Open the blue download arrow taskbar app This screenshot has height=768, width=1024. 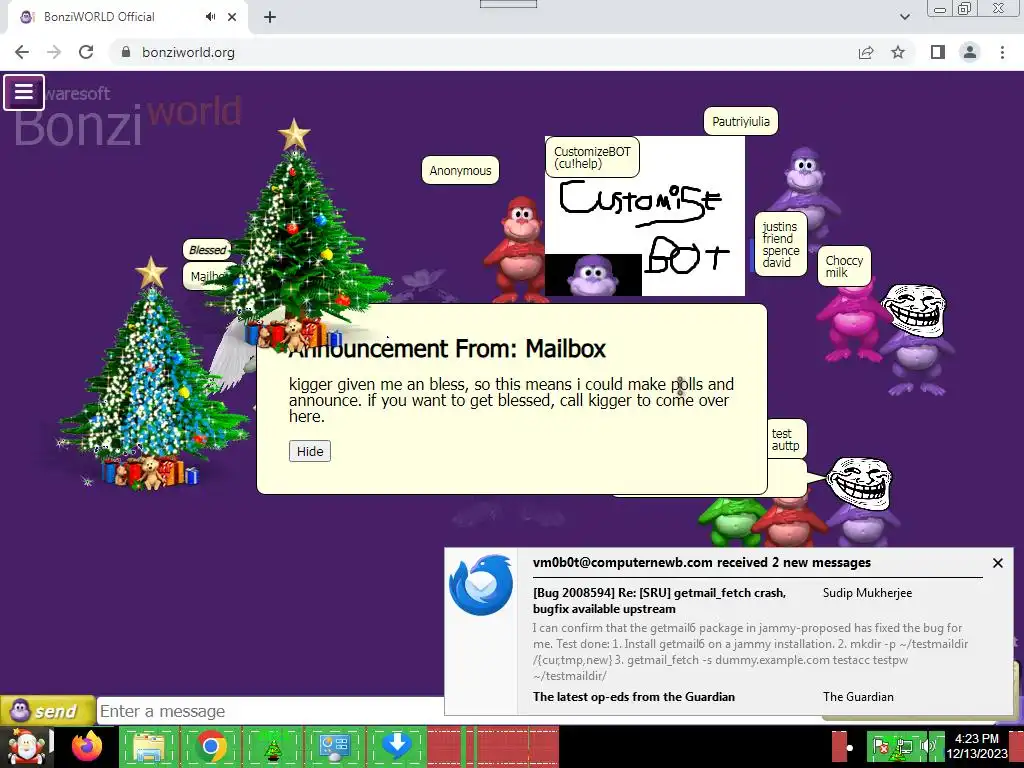[396, 748]
